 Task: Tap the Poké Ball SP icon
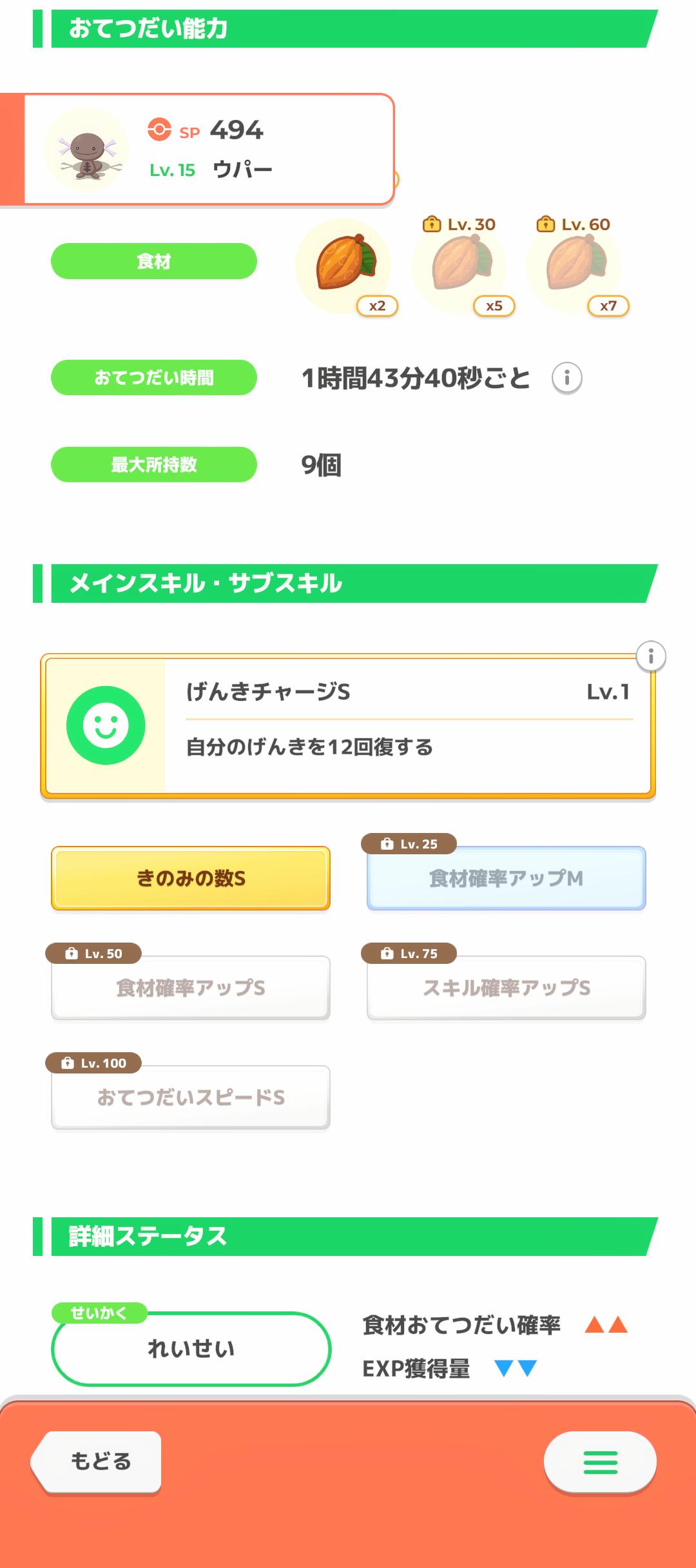click(159, 130)
